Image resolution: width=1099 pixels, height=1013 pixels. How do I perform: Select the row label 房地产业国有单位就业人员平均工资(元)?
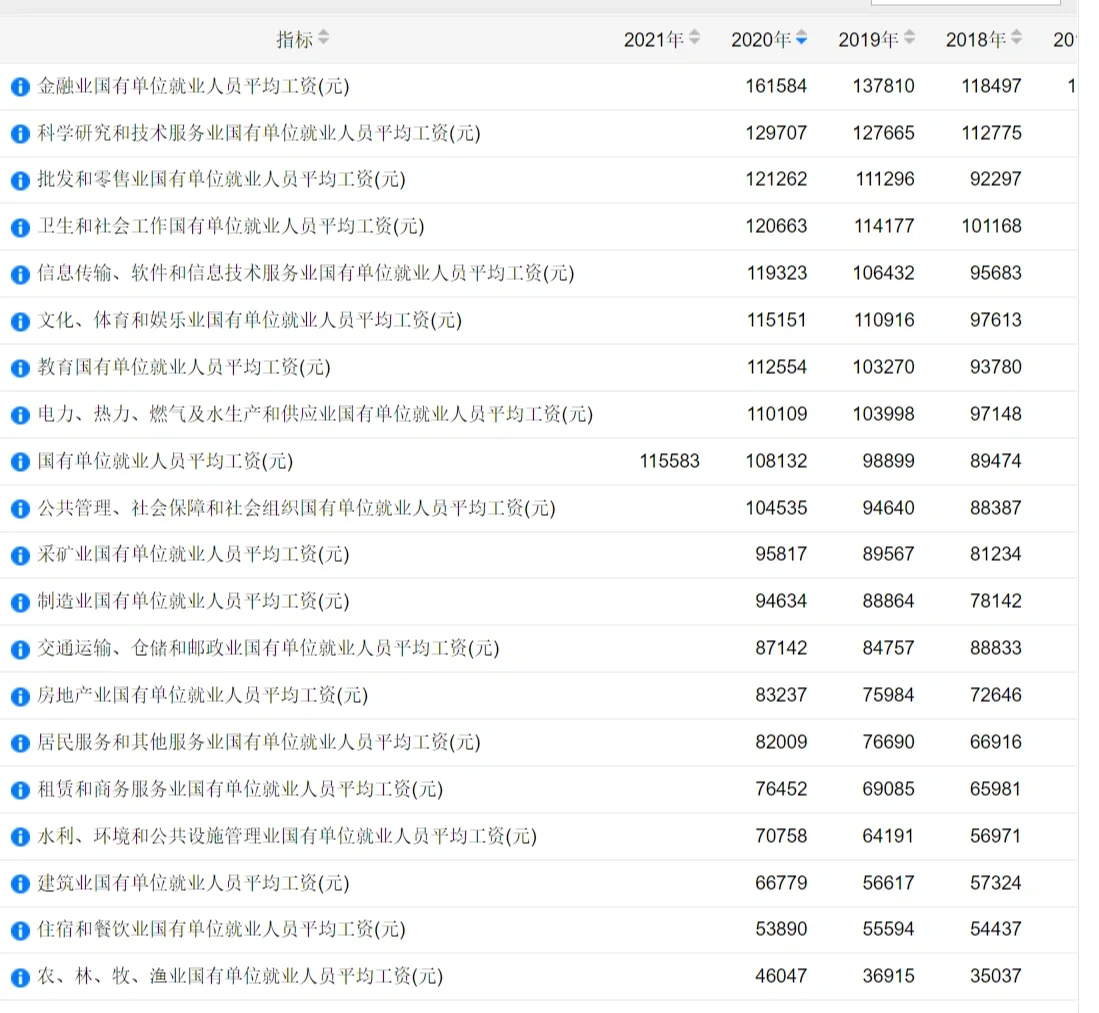pos(203,695)
